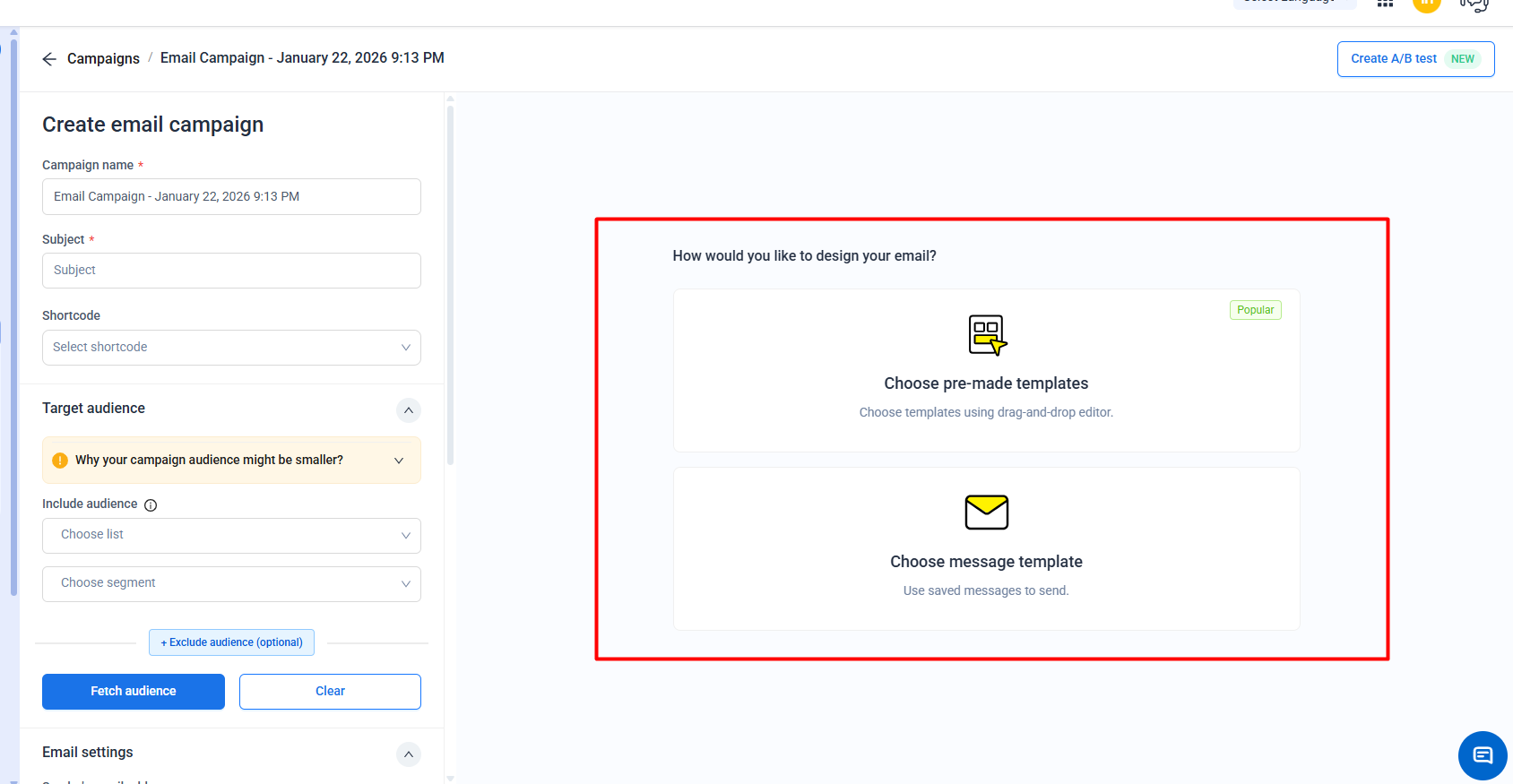Open the apps grid icon in header
The height and width of the screenshot is (784, 1513).
click(x=1385, y=4)
